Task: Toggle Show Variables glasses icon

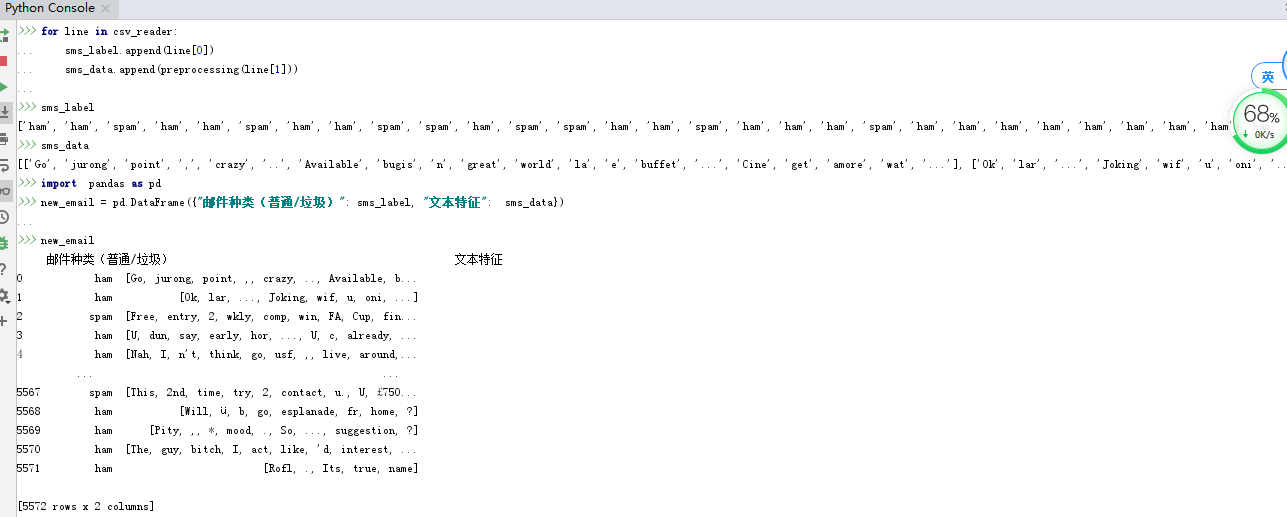Action: [4, 191]
